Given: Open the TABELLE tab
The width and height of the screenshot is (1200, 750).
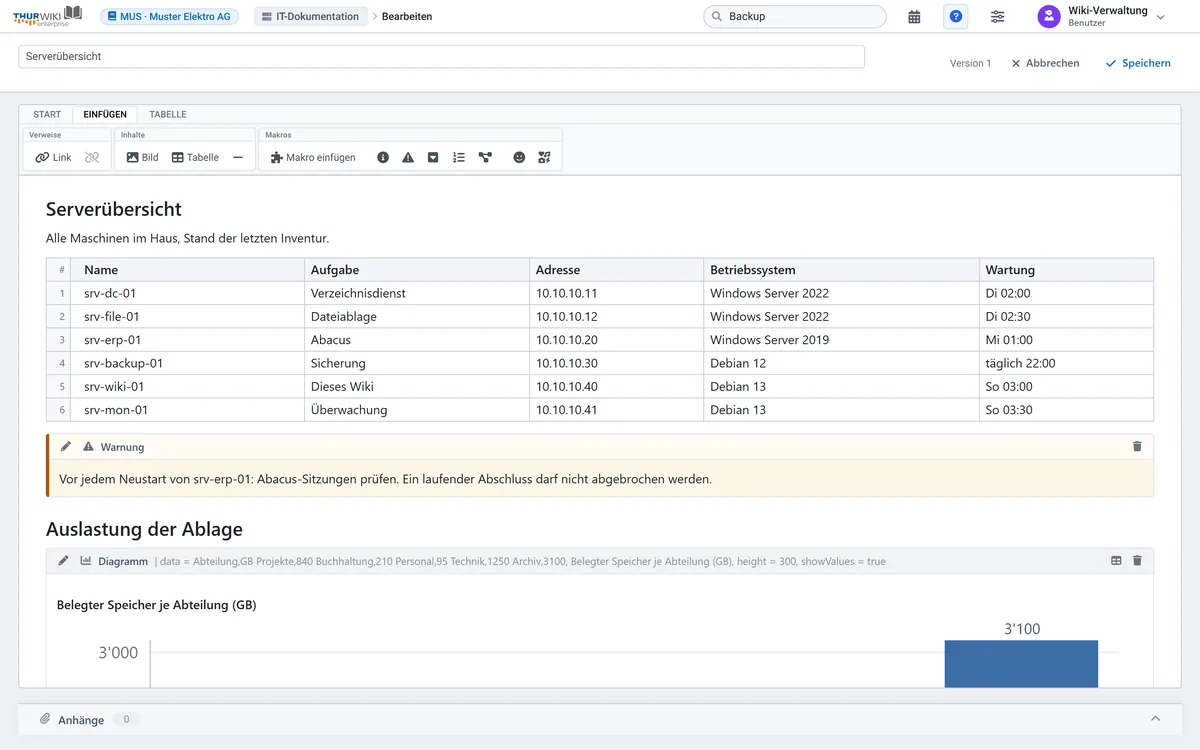Looking at the screenshot, I should point(168,114).
